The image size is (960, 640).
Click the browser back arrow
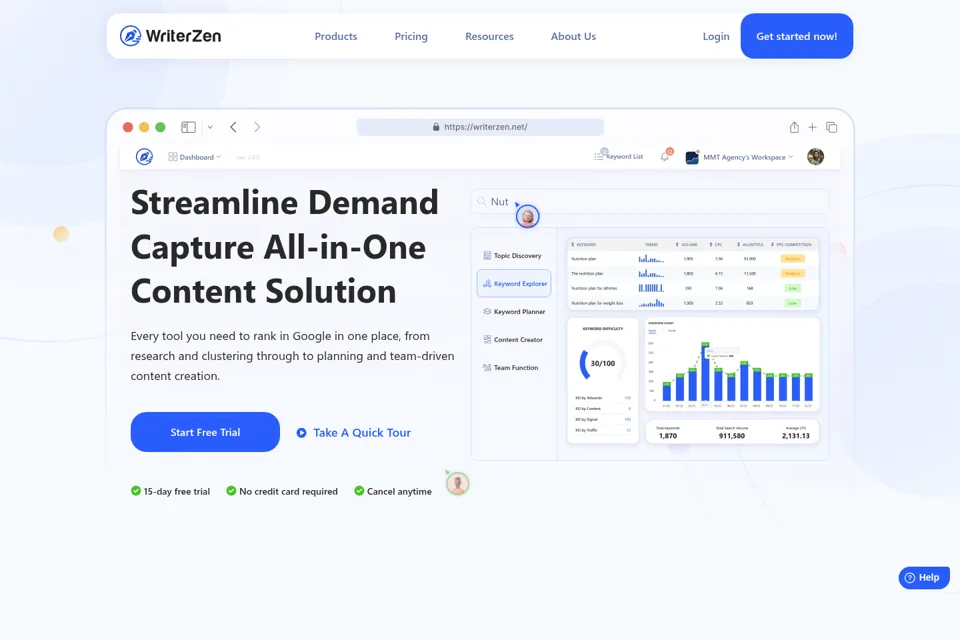(x=233, y=127)
